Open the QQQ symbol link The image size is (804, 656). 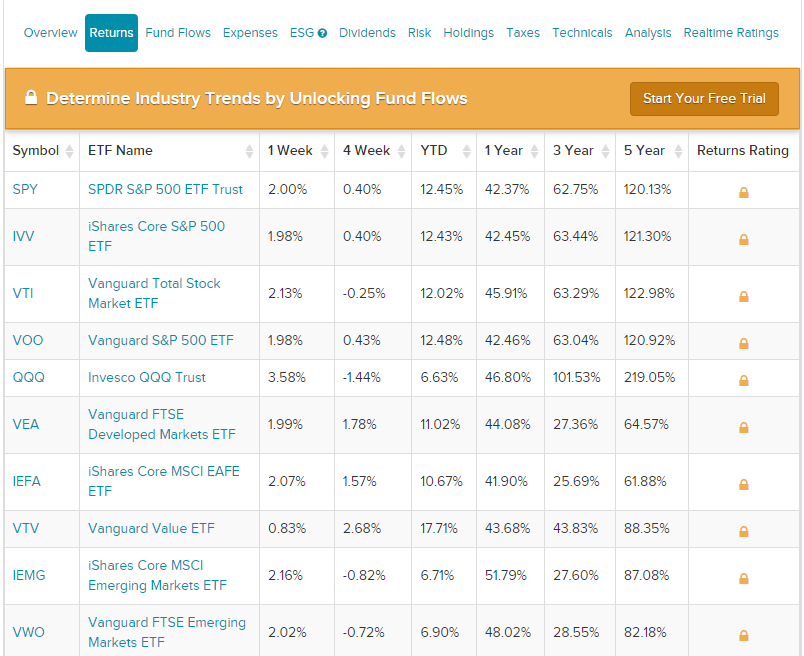[x=29, y=377]
